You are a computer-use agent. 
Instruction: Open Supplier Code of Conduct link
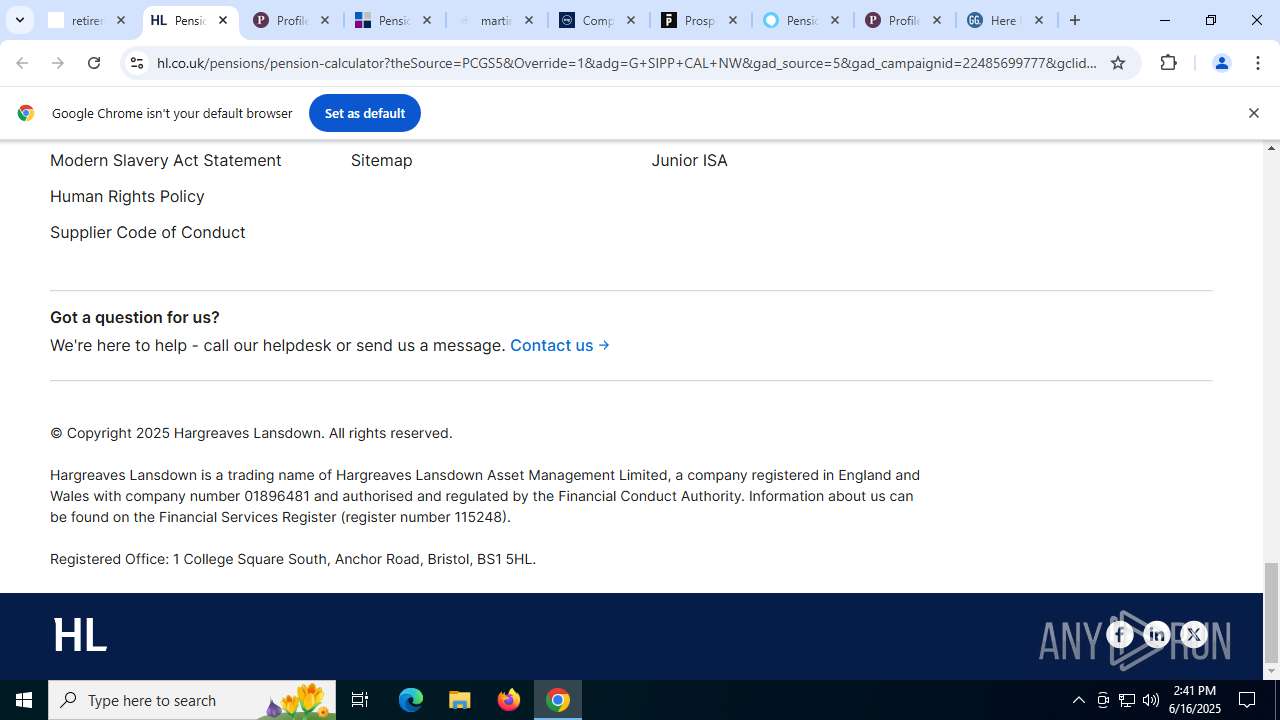(148, 232)
